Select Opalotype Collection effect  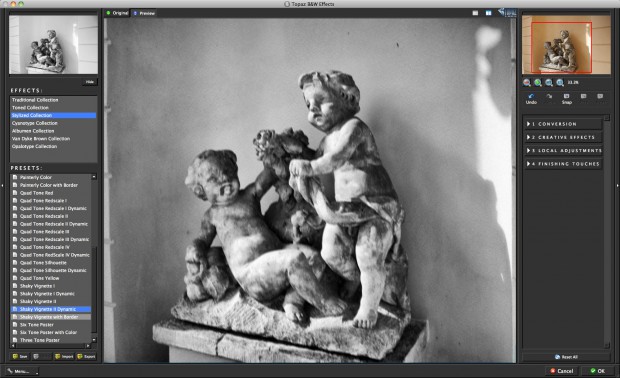click(x=53, y=146)
